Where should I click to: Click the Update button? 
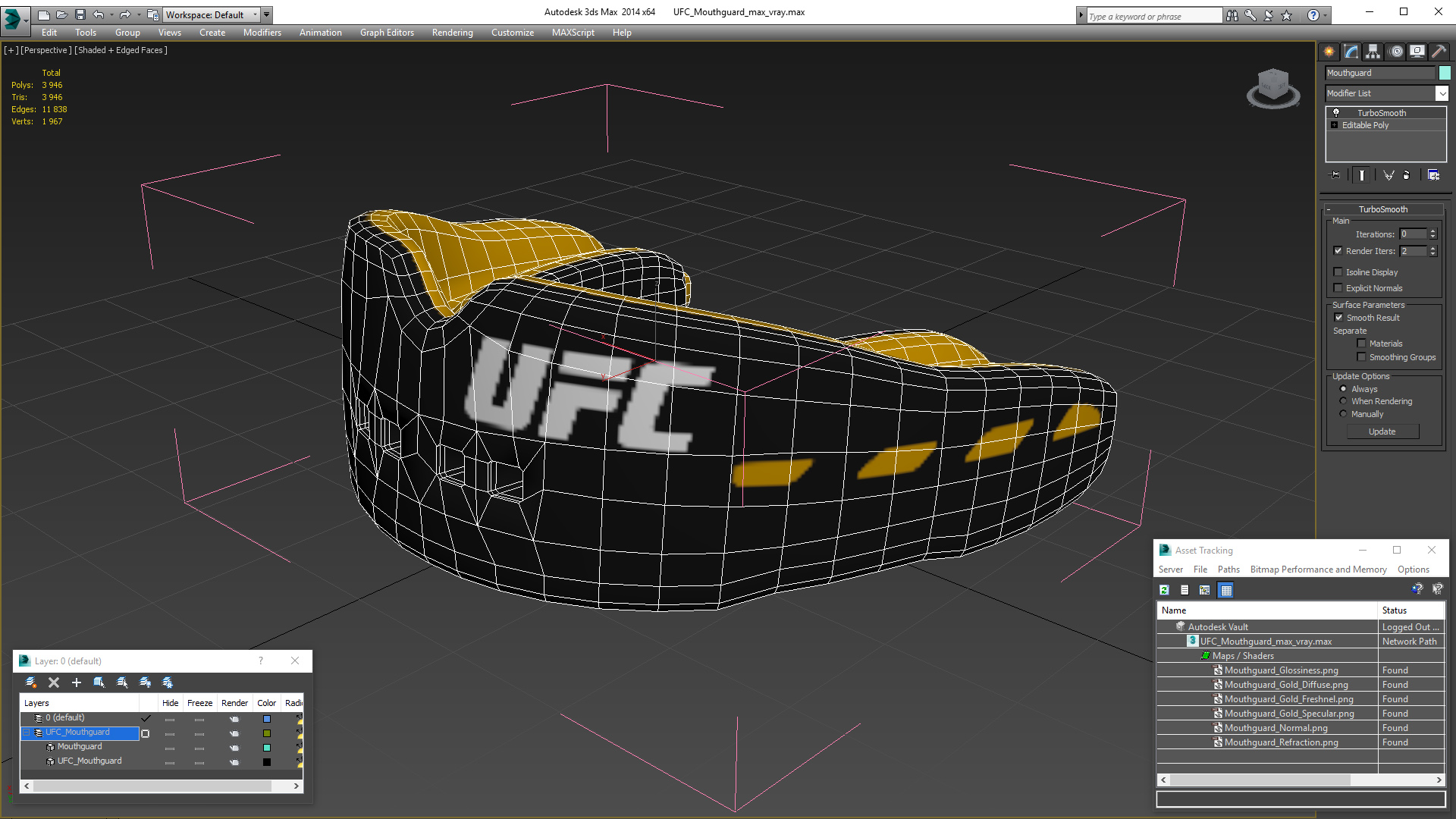(x=1382, y=431)
